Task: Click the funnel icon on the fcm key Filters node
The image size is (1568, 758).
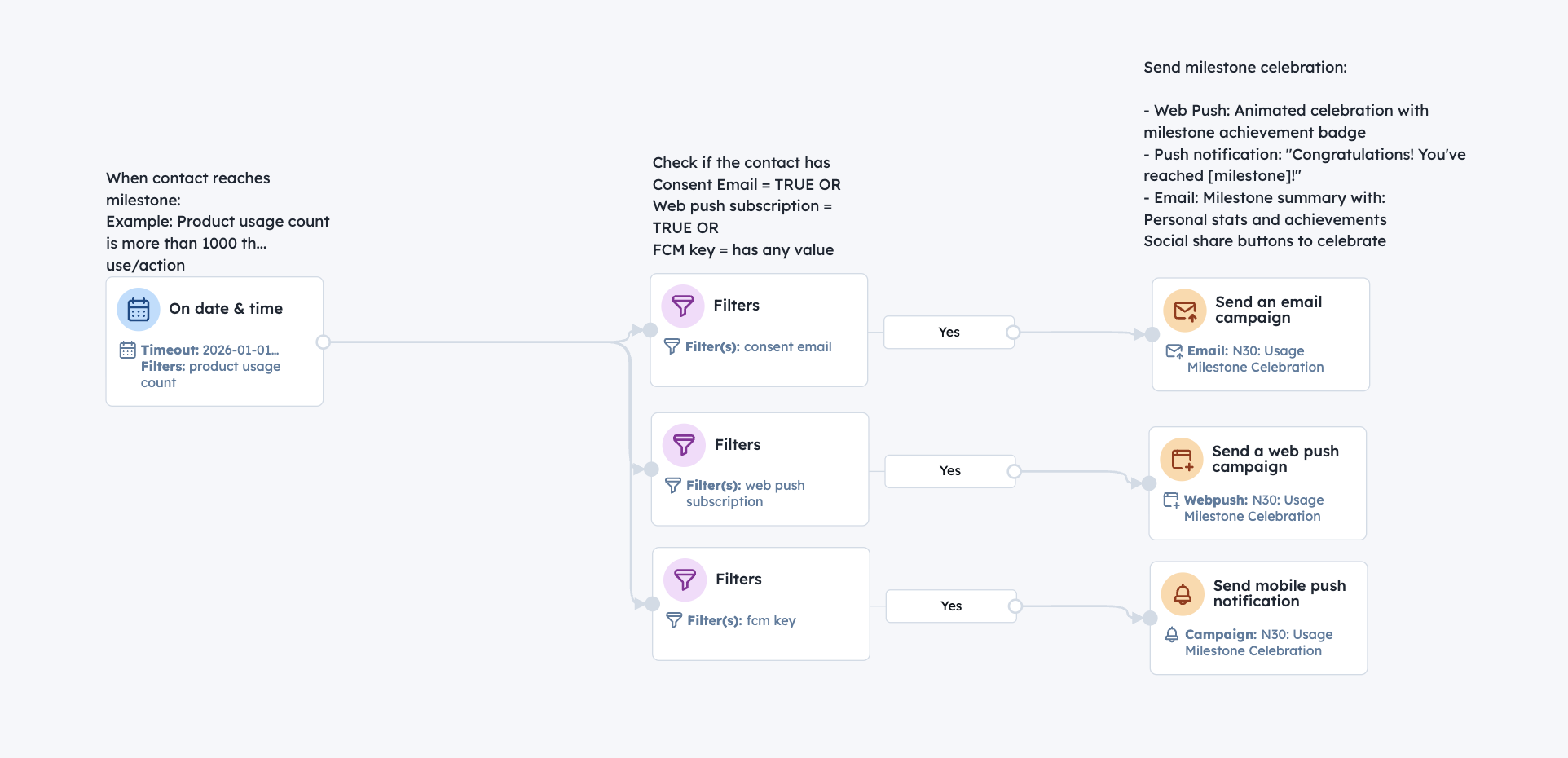Action: click(685, 580)
